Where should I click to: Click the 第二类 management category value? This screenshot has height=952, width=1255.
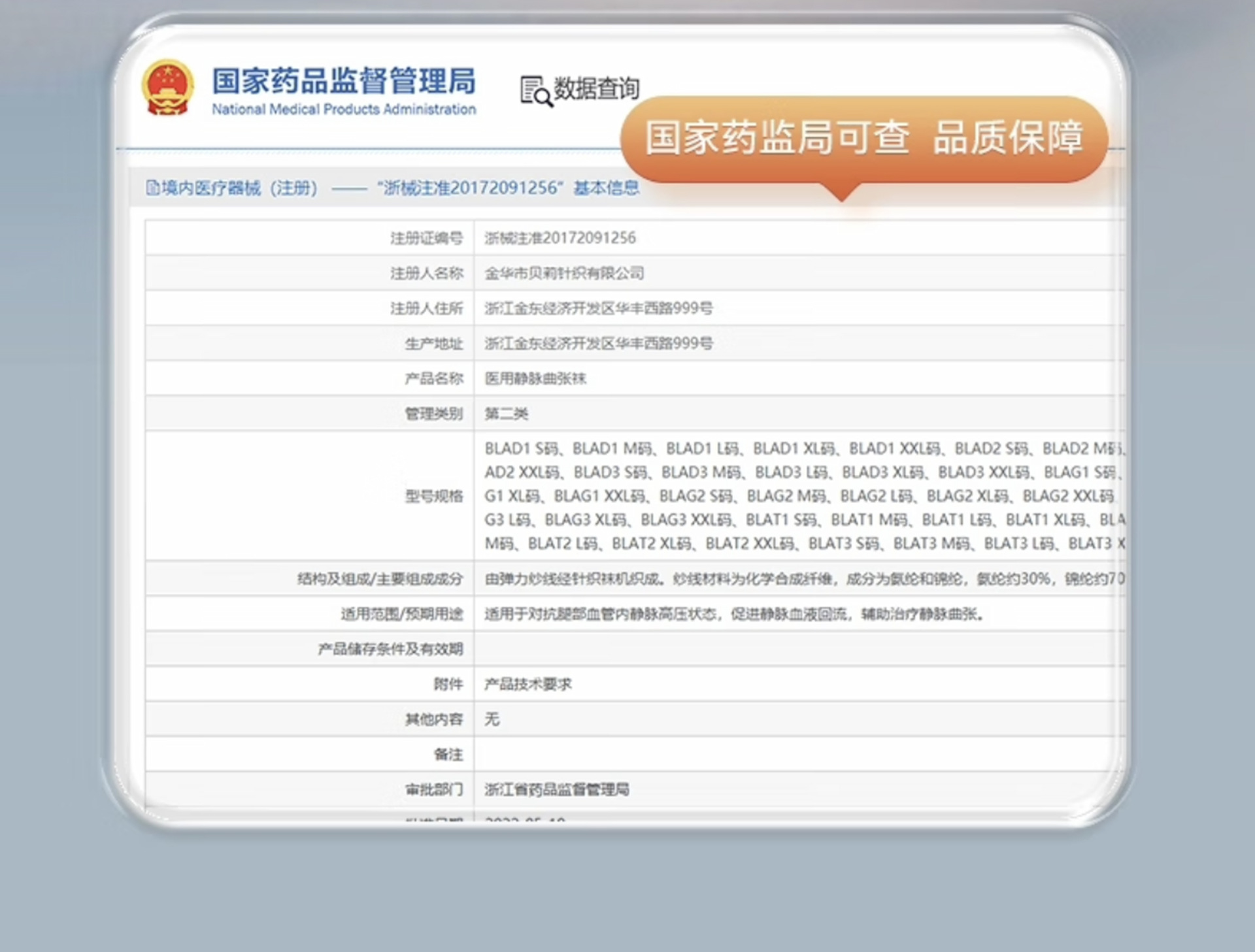(506, 414)
